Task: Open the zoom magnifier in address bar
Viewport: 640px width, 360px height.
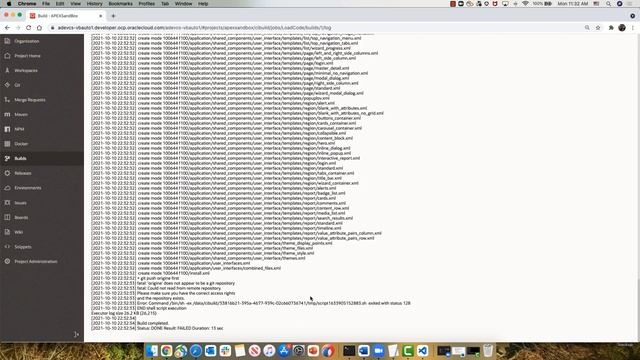Action: (x=587, y=28)
